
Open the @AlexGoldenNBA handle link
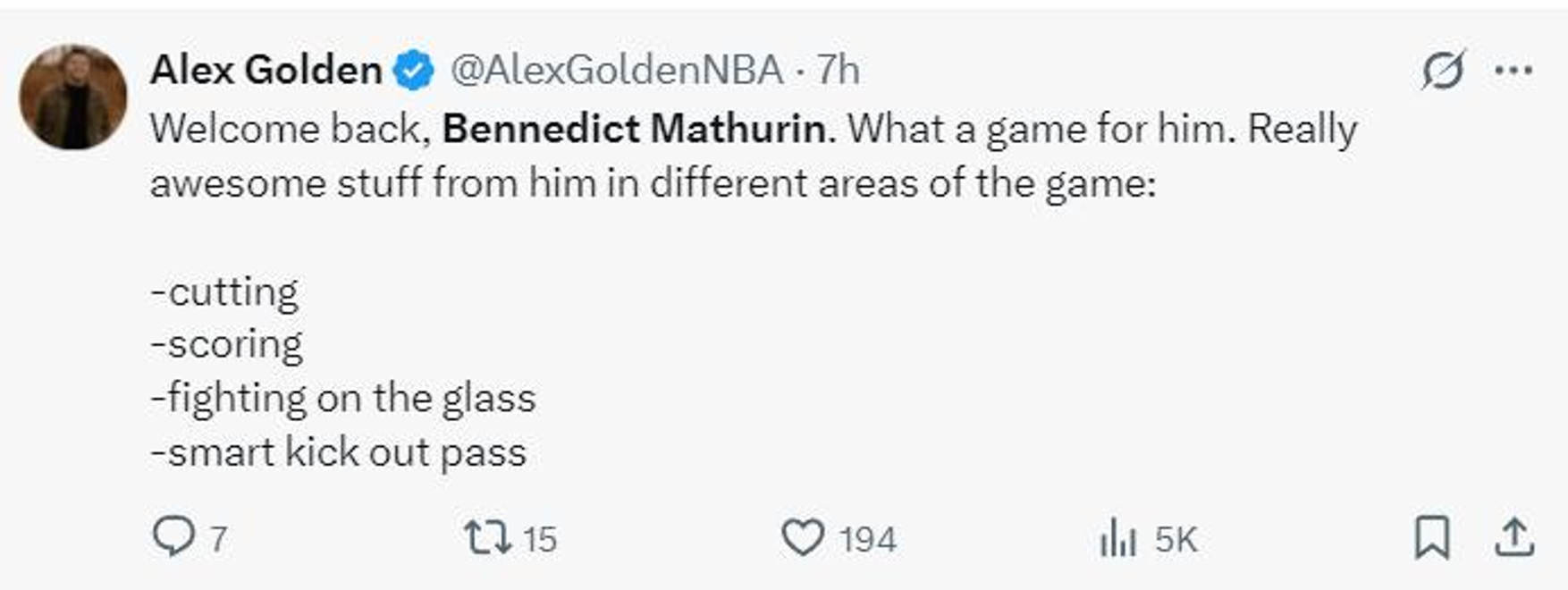point(616,70)
